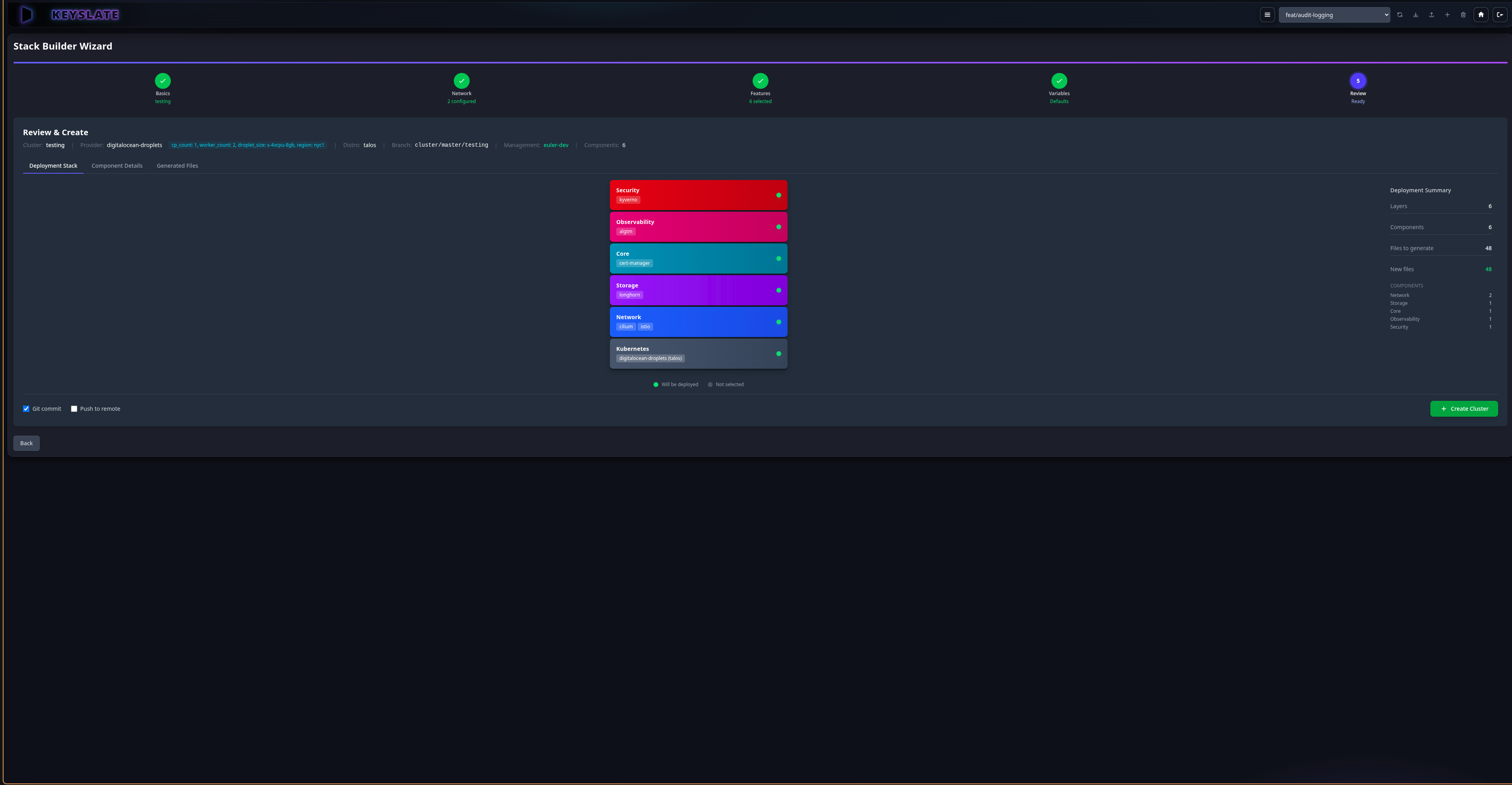Image resolution: width=1512 pixels, height=785 pixels.
Task: Click the euler-dev management link
Action: click(556, 145)
